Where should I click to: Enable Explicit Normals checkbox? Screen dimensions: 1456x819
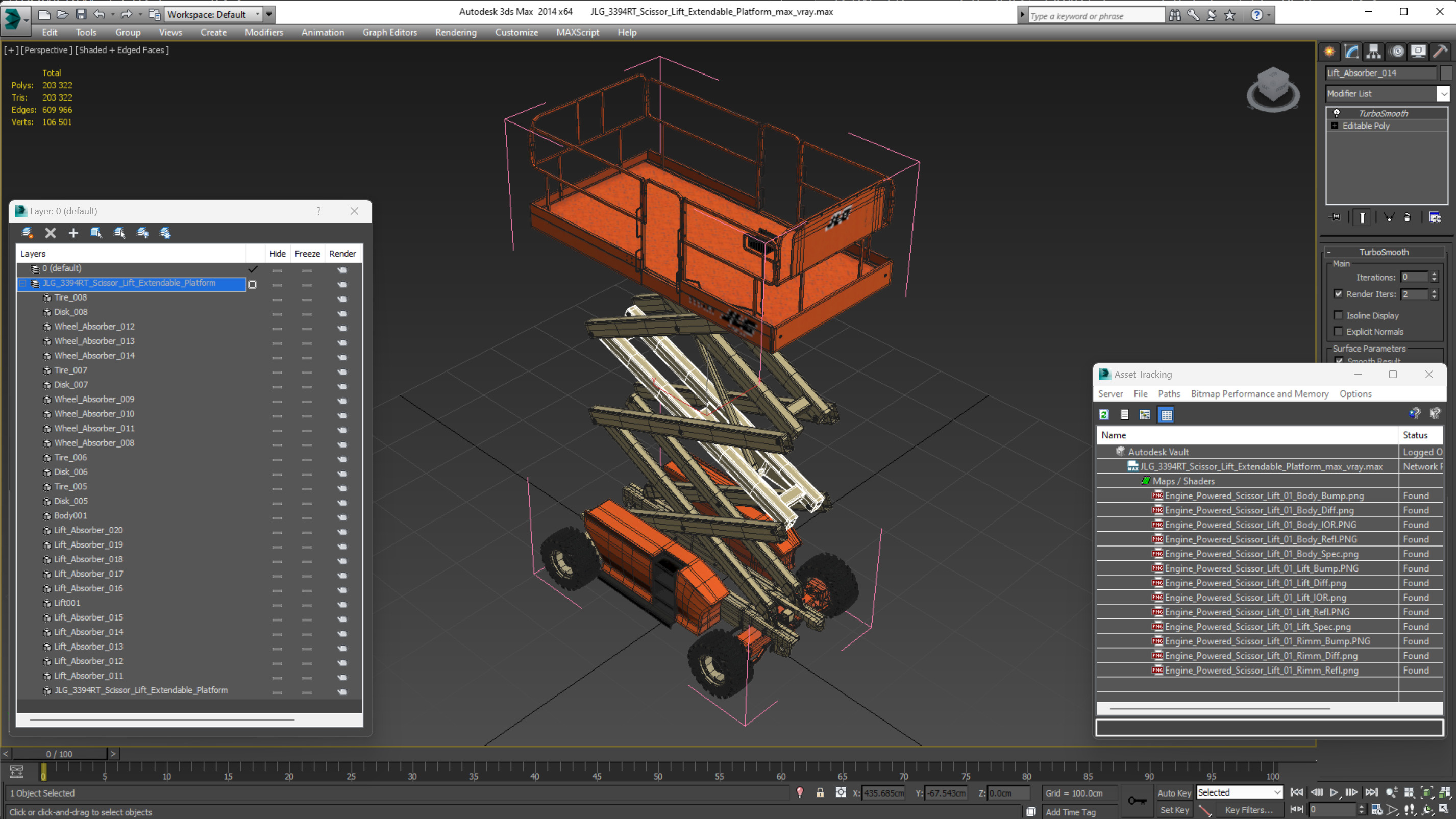point(1338,331)
